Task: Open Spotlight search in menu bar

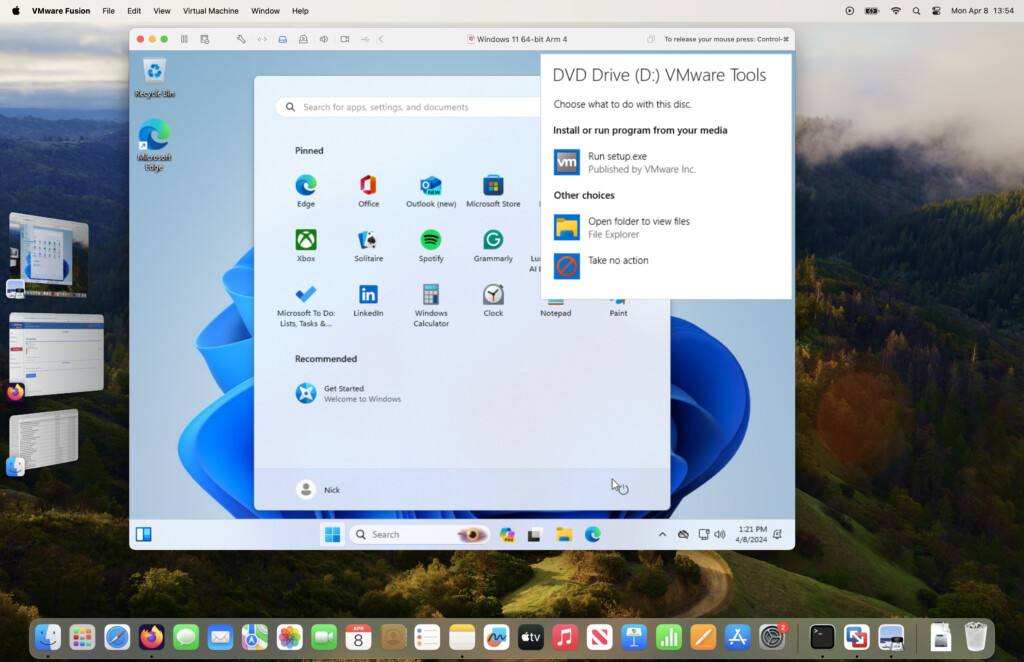Action: tap(916, 11)
